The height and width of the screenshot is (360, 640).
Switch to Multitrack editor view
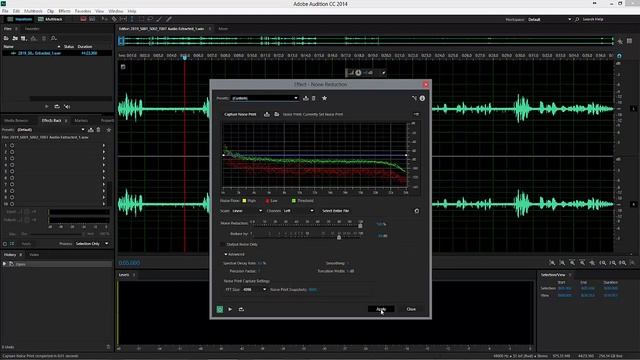pos(50,19)
